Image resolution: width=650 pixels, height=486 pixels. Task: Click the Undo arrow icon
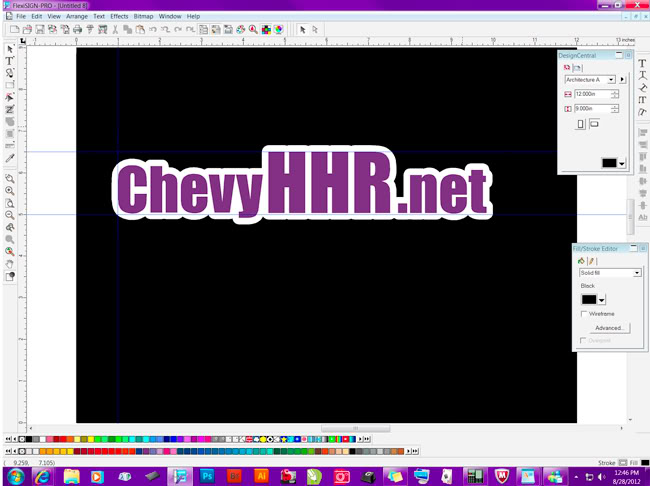[x=153, y=29]
